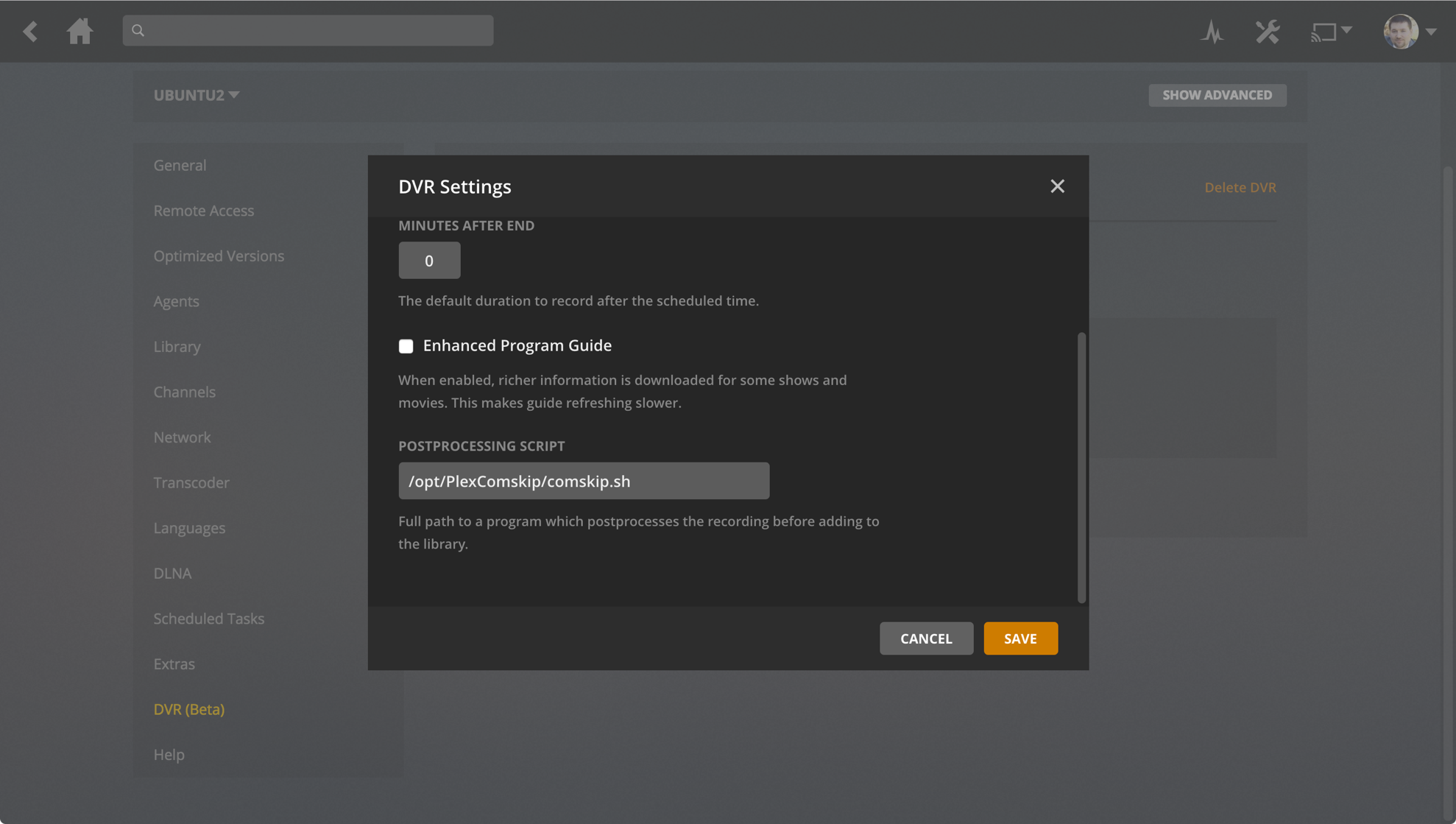1456x824 pixels.
Task: Open the Activity pulse icon
Action: coord(1212,32)
